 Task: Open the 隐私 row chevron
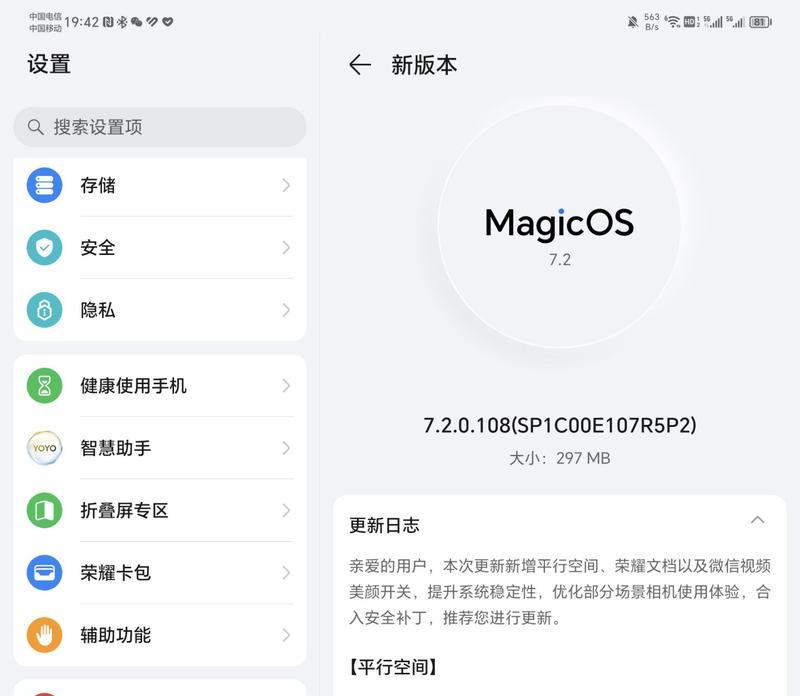(x=286, y=310)
